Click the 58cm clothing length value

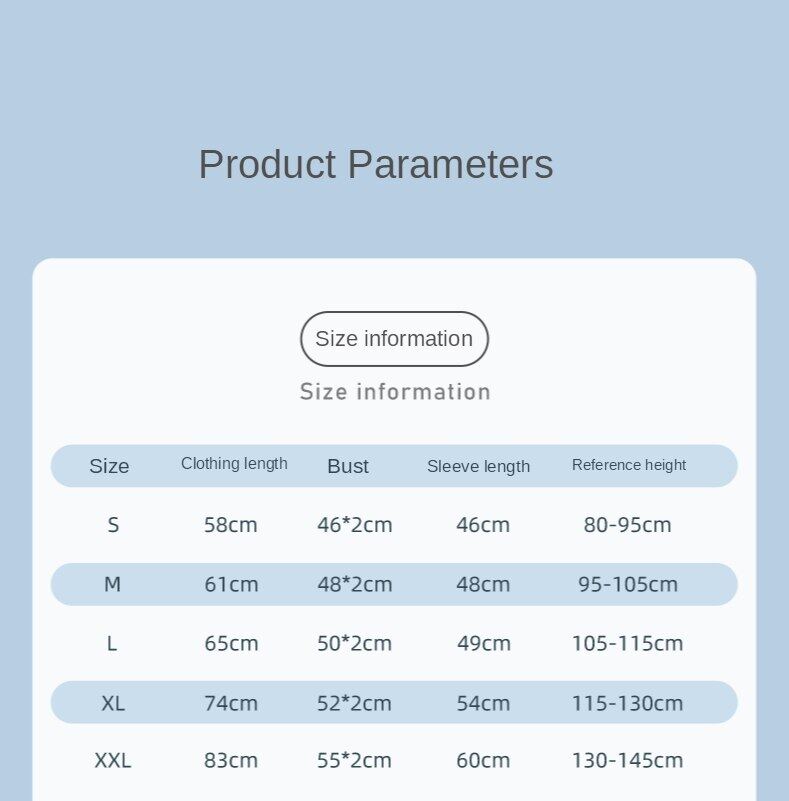pyautogui.click(x=231, y=525)
